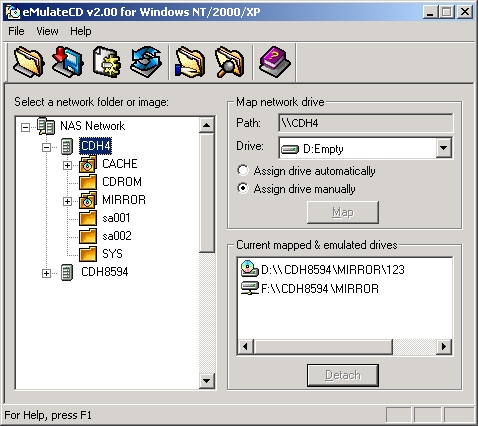Viewport: 478px width, 426px height.
Task: Click the Map button
Action: [343, 212]
